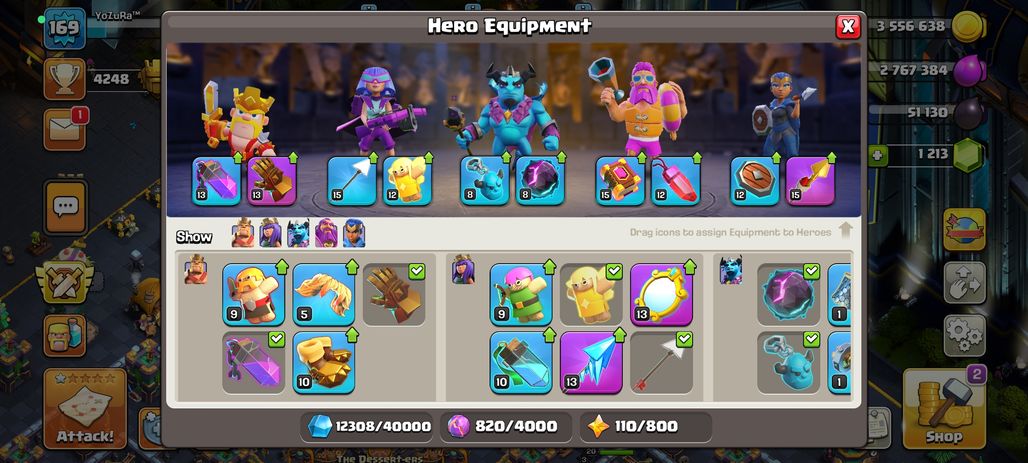
Task: Toggle Archer Queen filter in Show row
Action: tap(270, 233)
